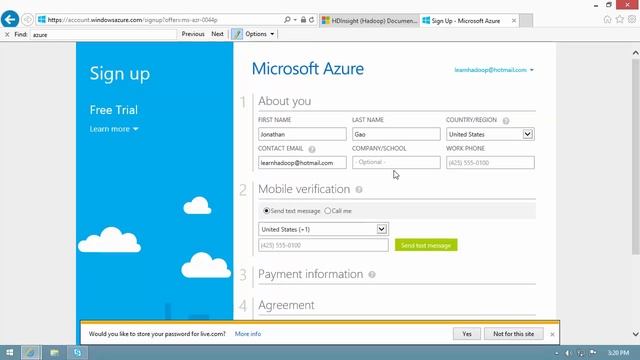This screenshot has height=360, width=640.
Task: Click the Country/Region help question icon
Action: (506, 120)
